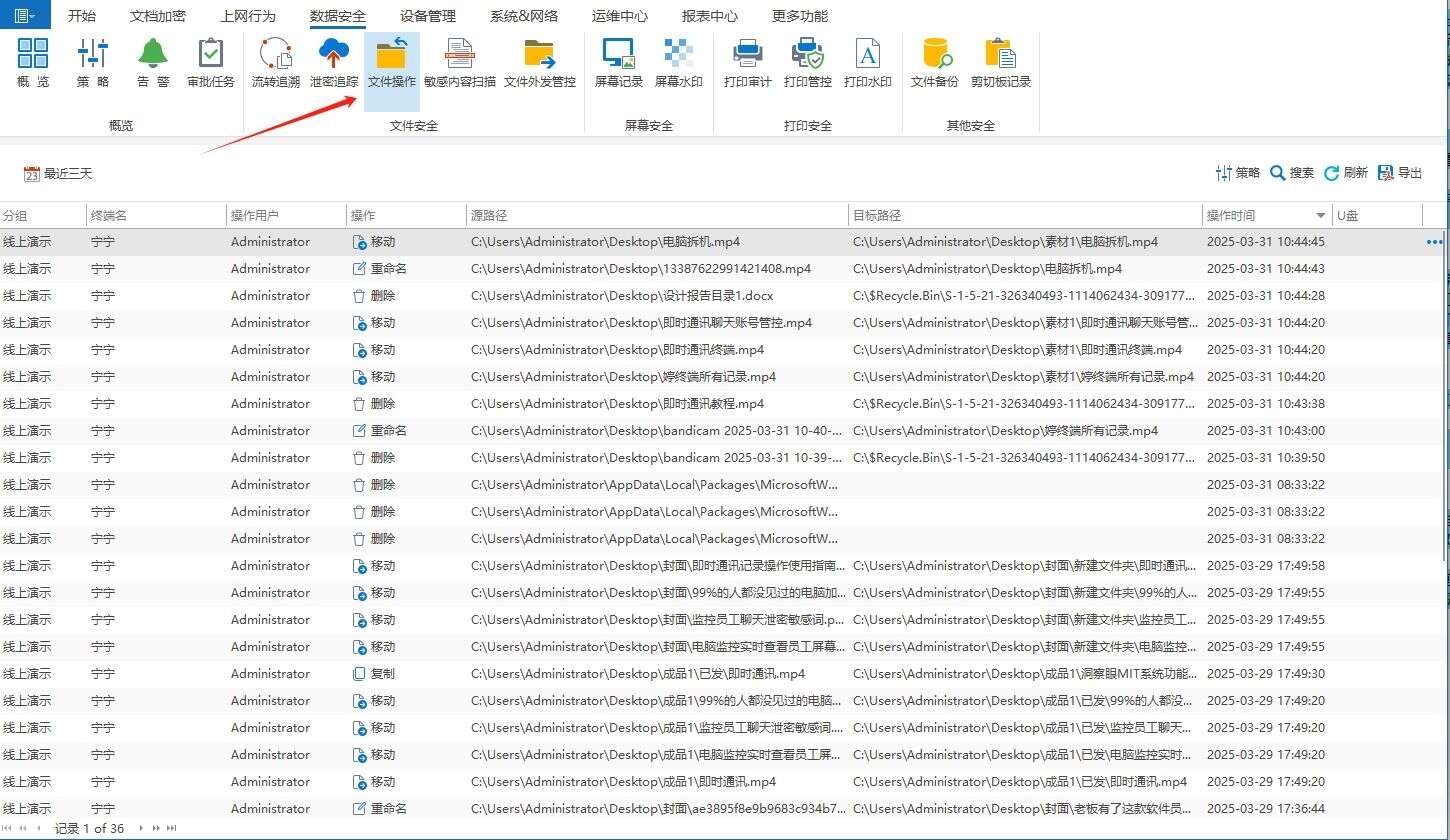Switch to the 报表中心 ribbon tab
This screenshot has height=840, width=1450.
710,15
